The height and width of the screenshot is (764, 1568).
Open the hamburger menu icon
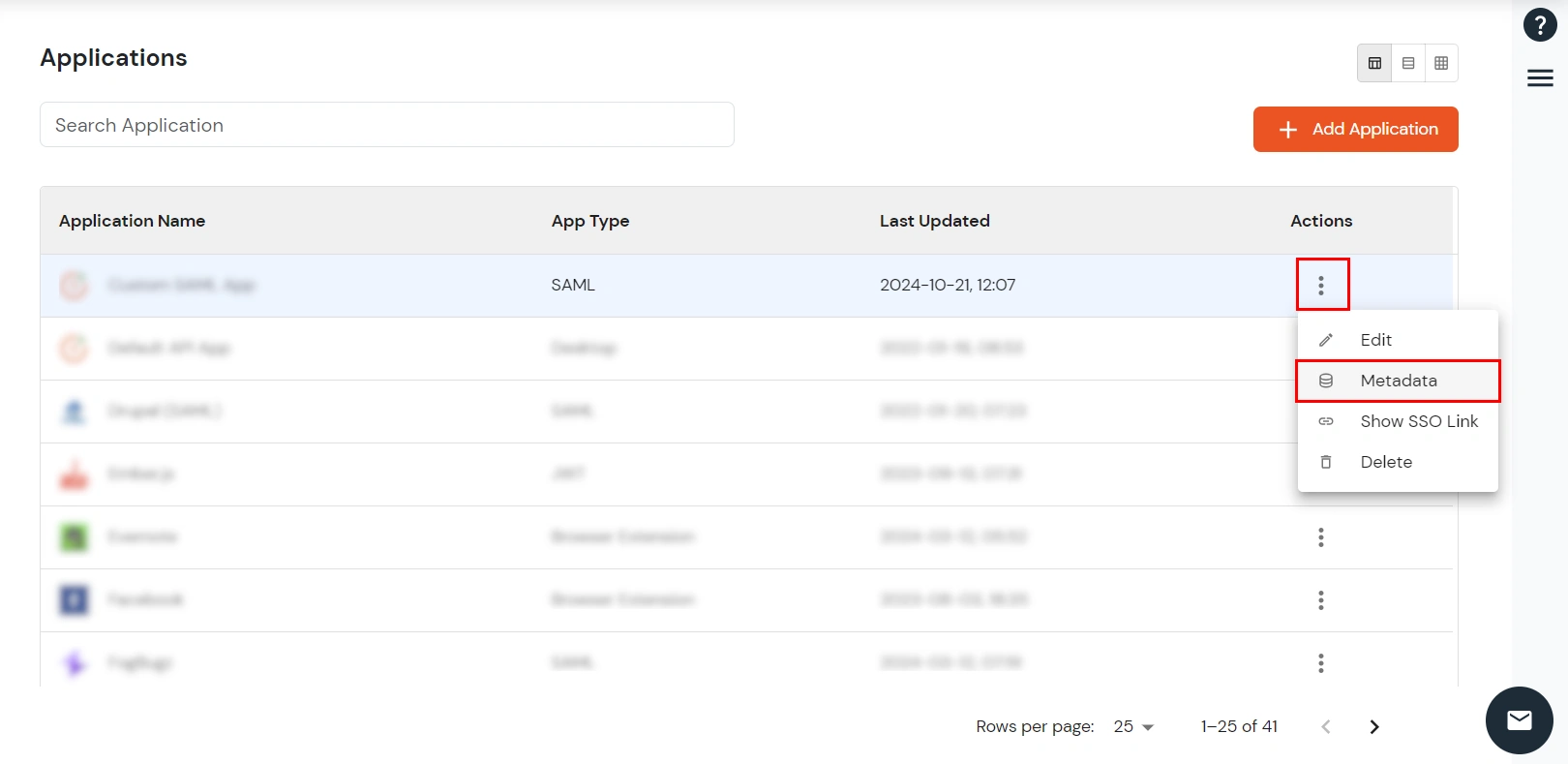(1539, 78)
